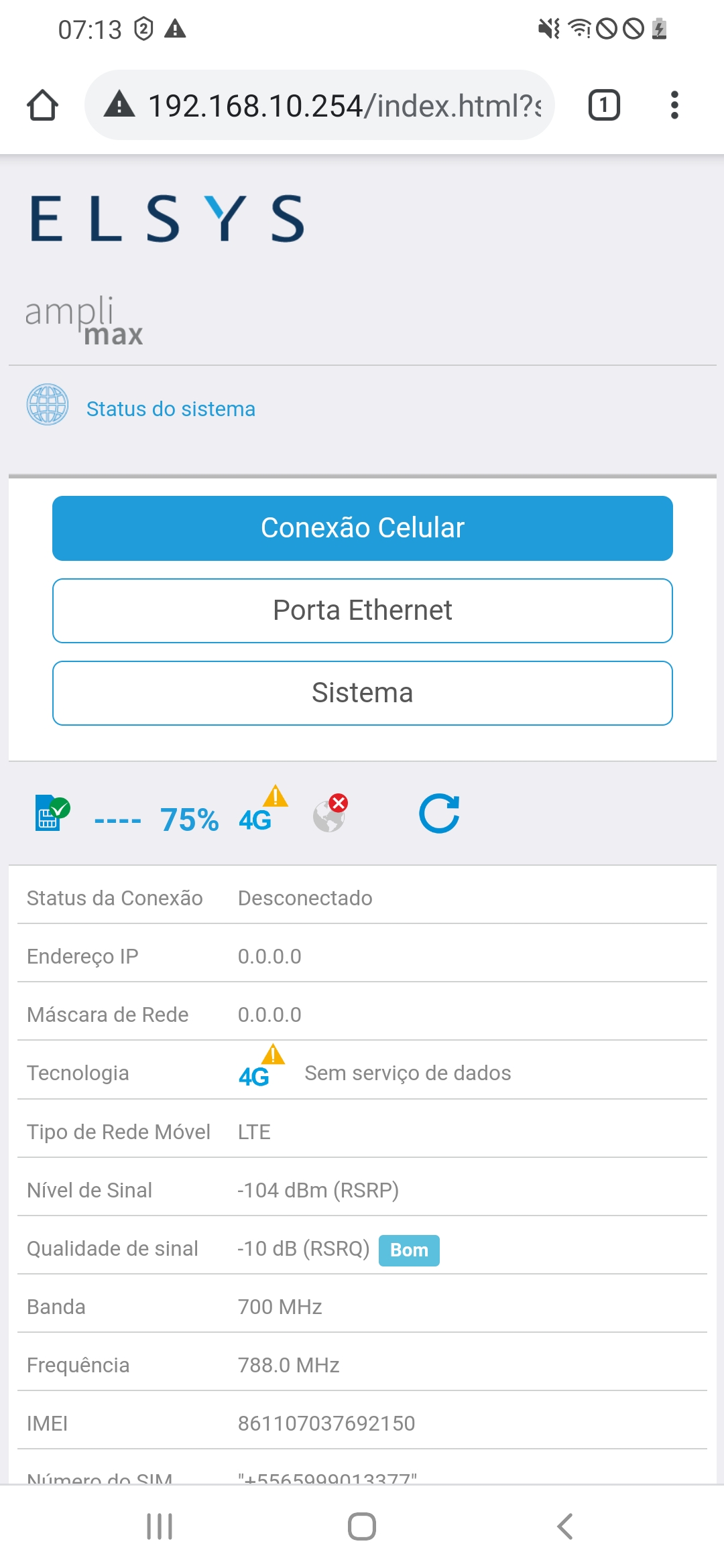Open the Sistema tab
The height and width of the screenshot is (1568, 724).
[362, 693]
